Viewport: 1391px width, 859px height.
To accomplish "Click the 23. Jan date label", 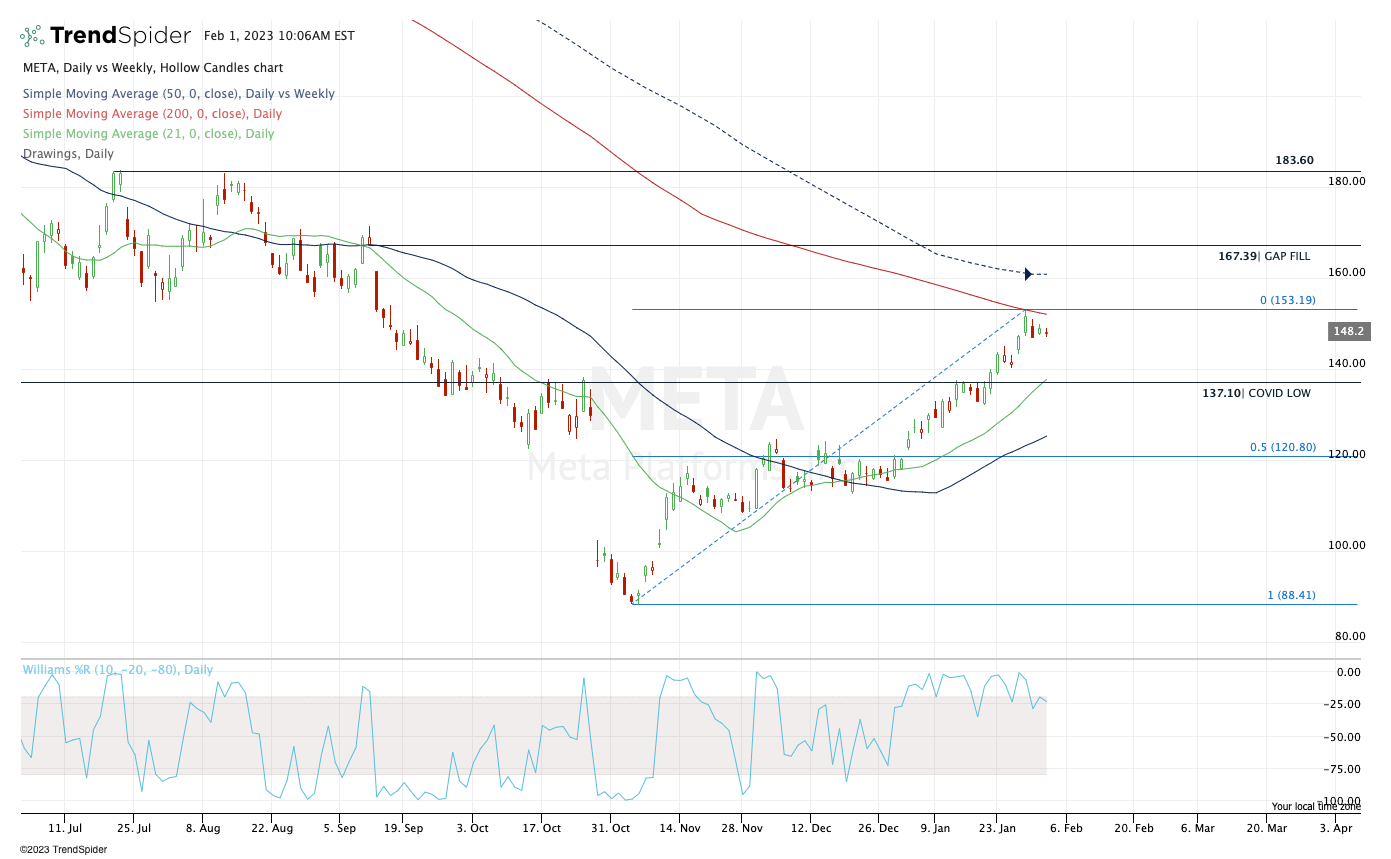I will click(x=996, y=828).
